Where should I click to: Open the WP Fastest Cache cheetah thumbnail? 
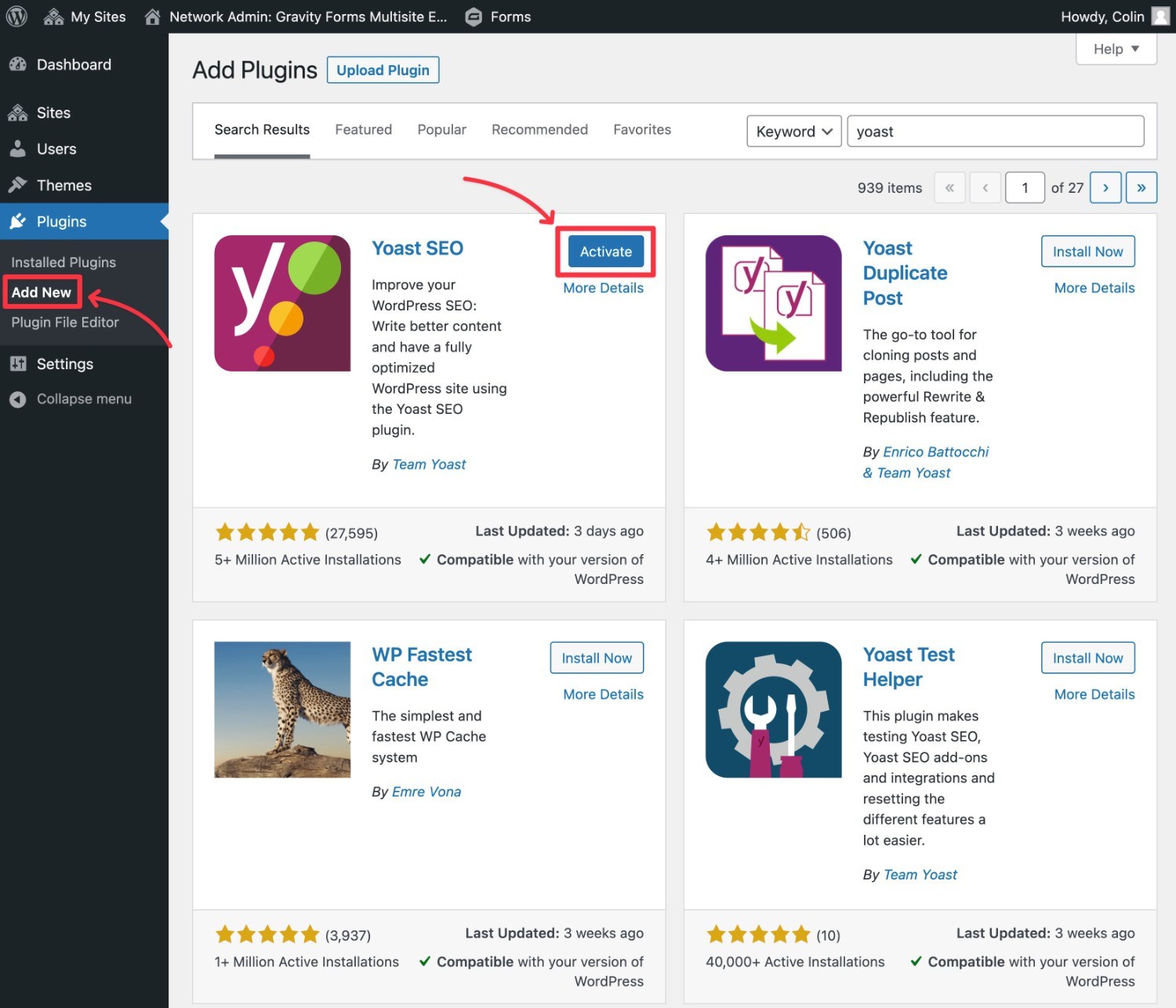(x=282, y=709)
